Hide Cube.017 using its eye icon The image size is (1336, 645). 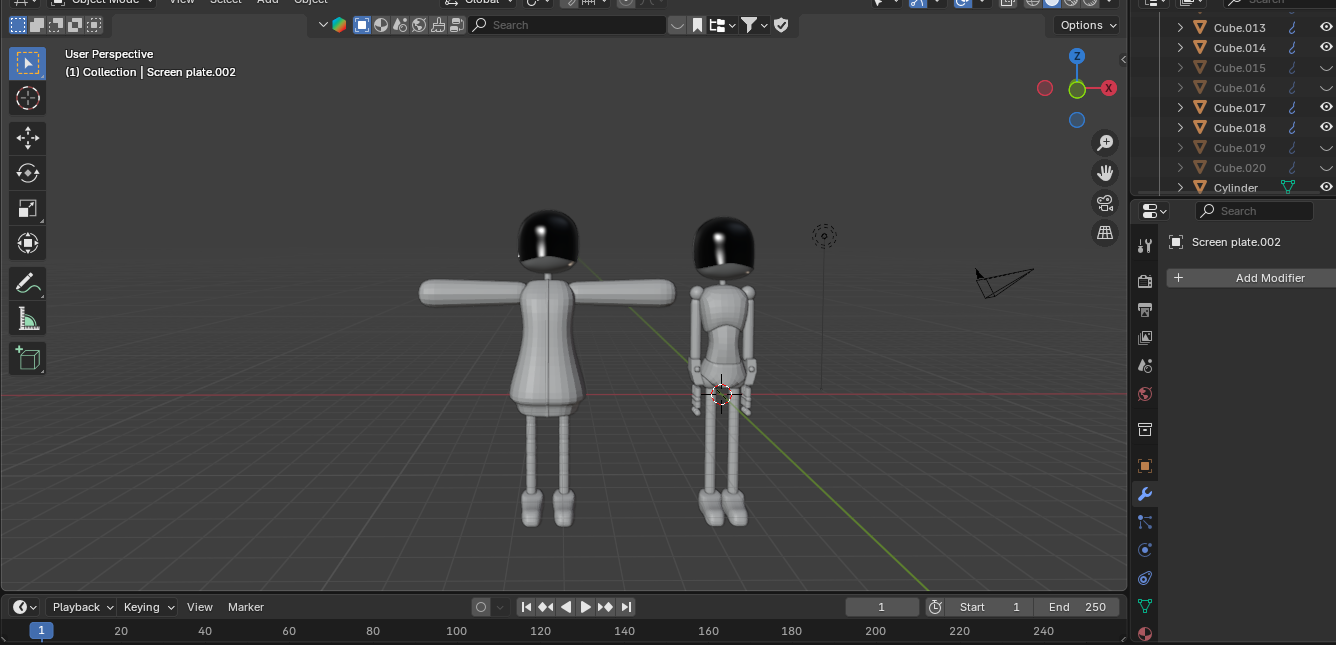1326,108
